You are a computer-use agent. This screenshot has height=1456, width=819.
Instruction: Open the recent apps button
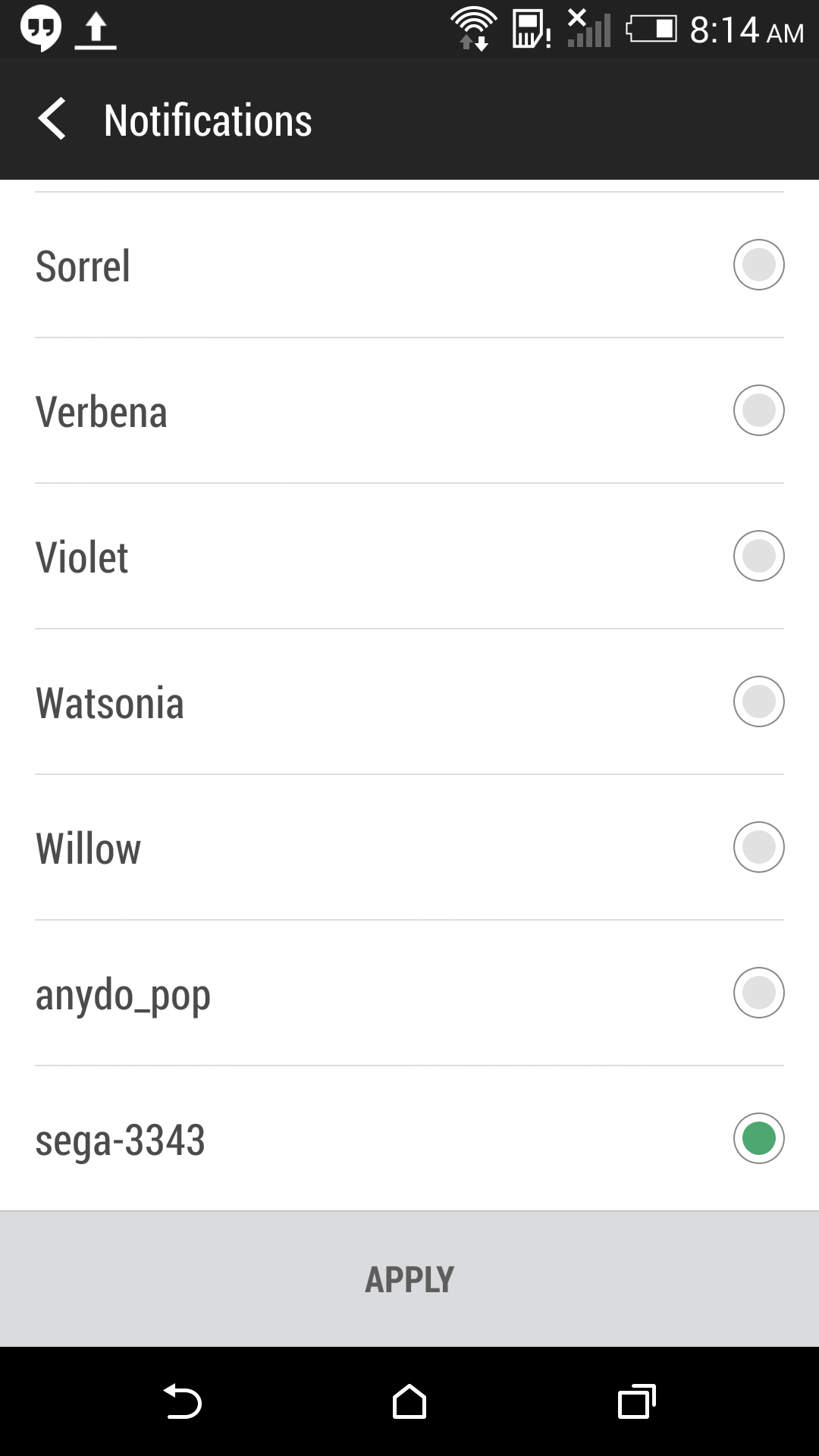pos(637,1401)
